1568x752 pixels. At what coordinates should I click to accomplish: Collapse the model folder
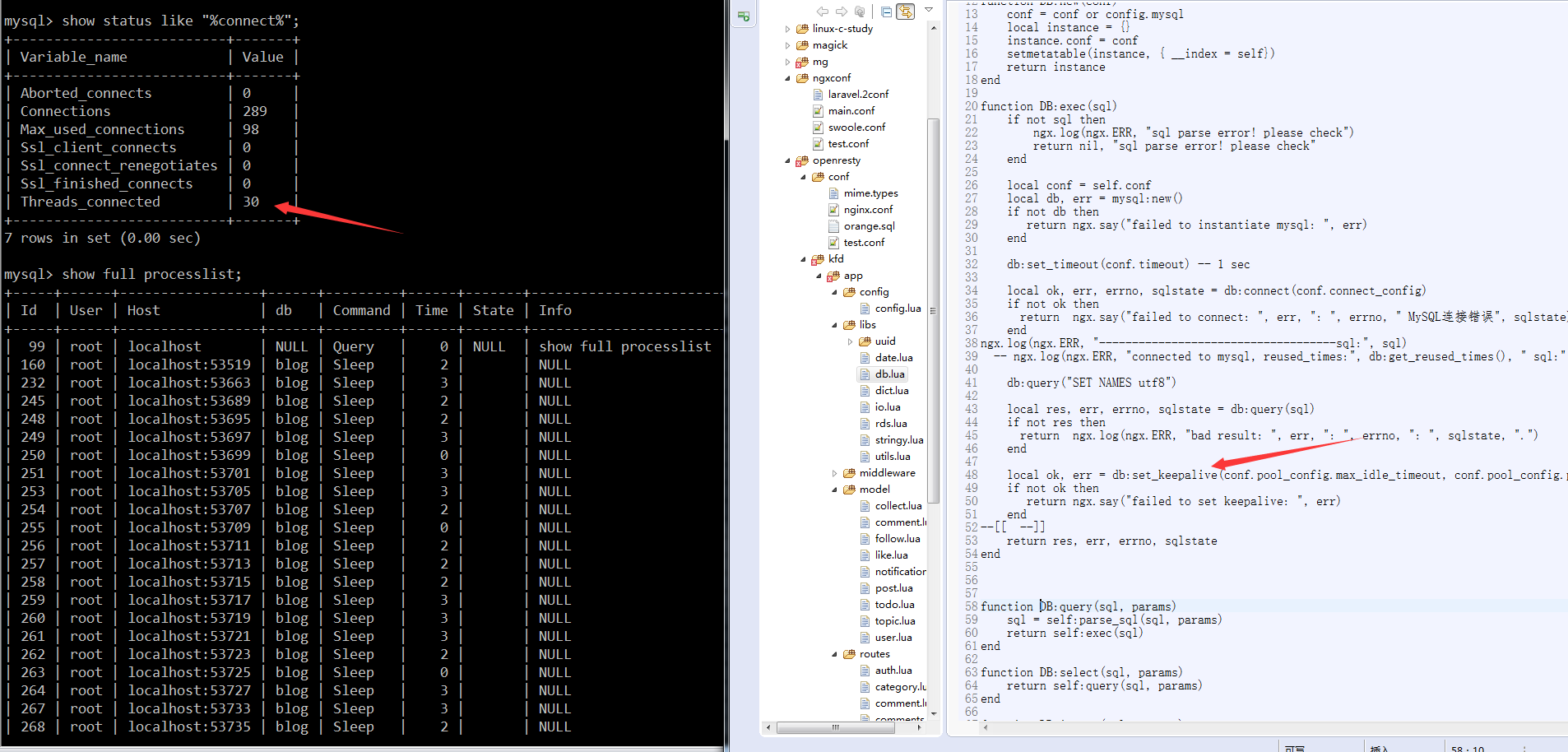coord(835,490)
